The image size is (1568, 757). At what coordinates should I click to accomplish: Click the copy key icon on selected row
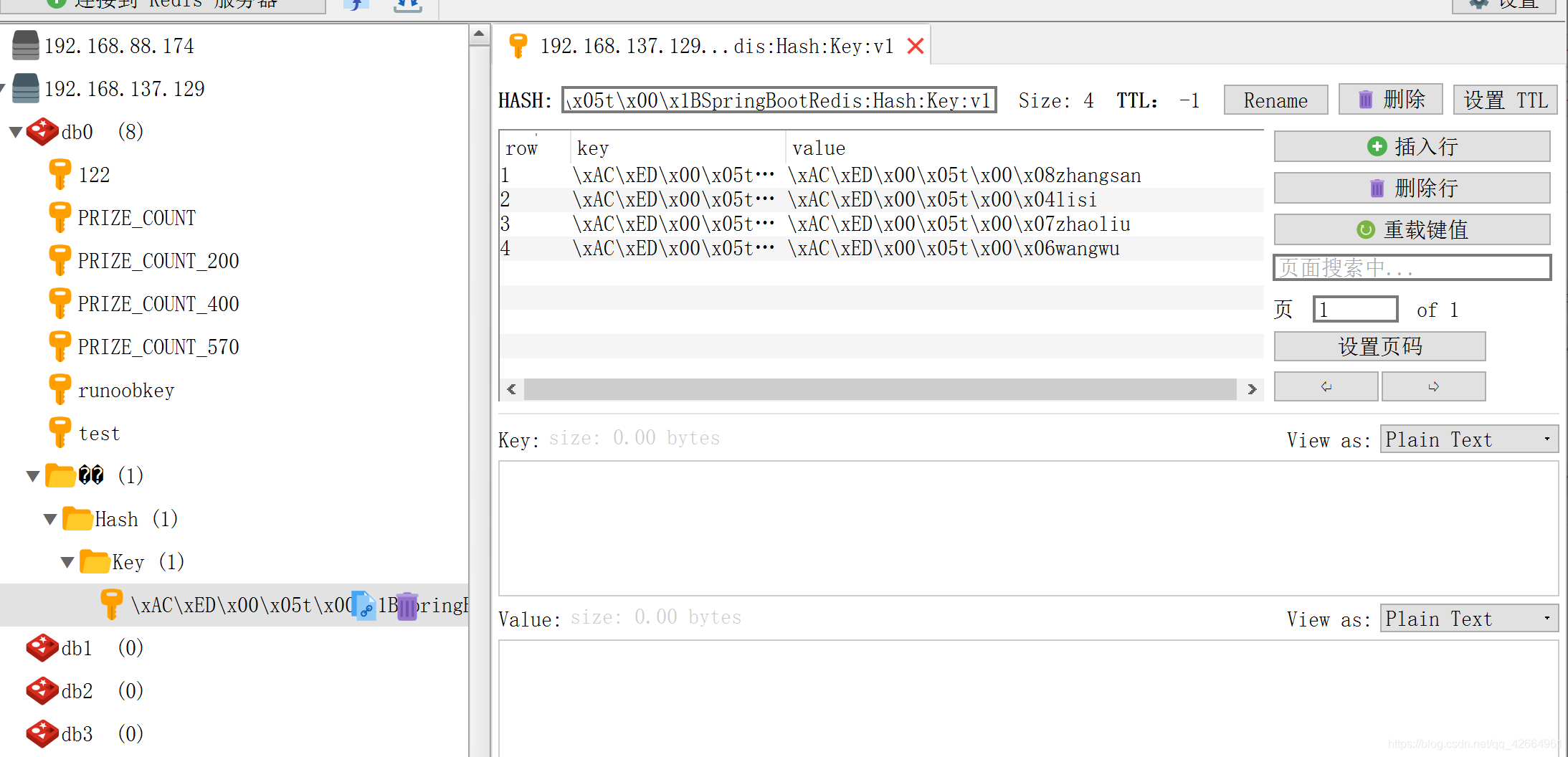pos(365,606)
